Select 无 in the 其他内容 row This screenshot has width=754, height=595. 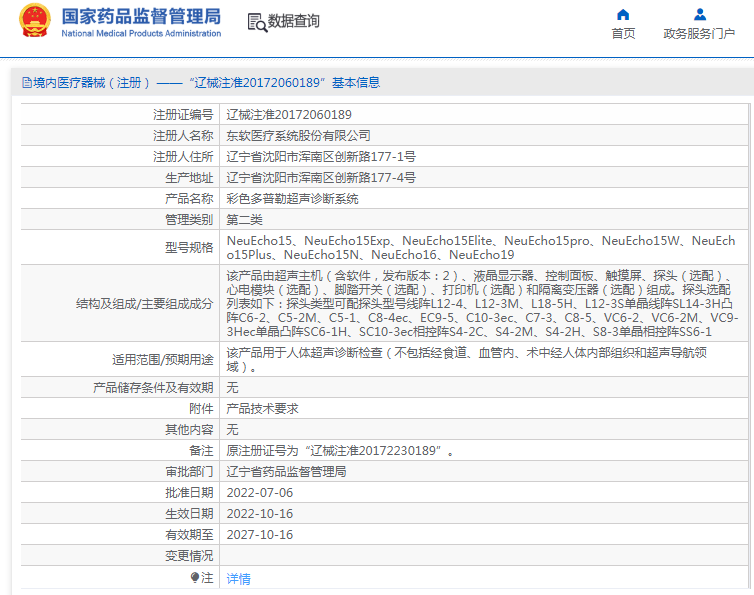tap(232, 430)
